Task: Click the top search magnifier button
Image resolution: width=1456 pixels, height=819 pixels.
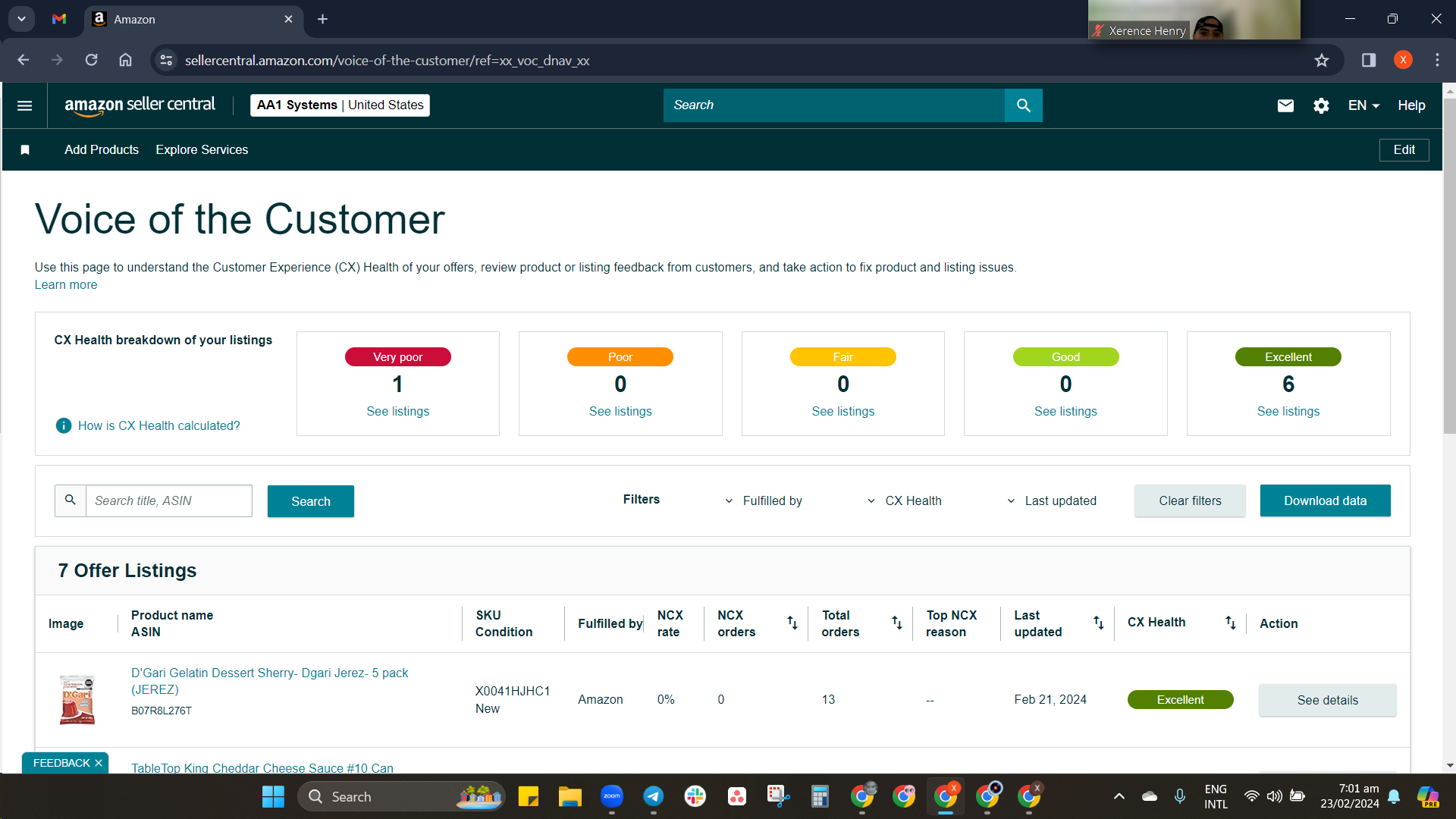Action: tap(1023, 105)
